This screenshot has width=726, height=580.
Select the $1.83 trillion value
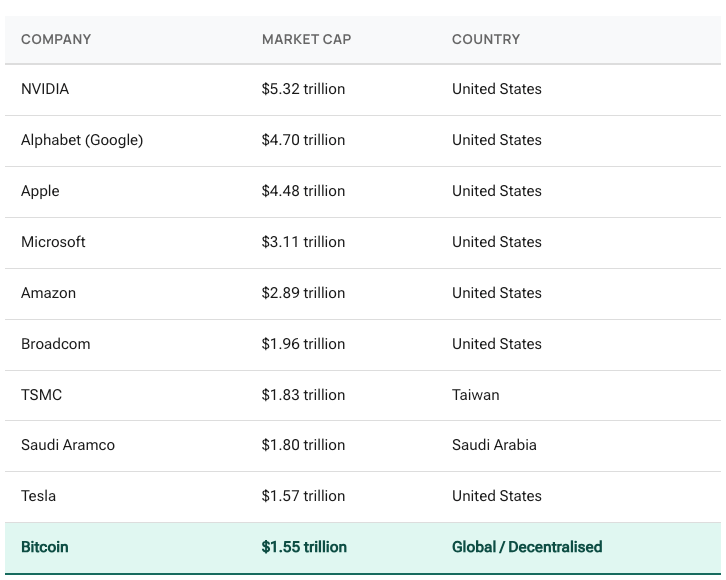click(x=303, y=395)
